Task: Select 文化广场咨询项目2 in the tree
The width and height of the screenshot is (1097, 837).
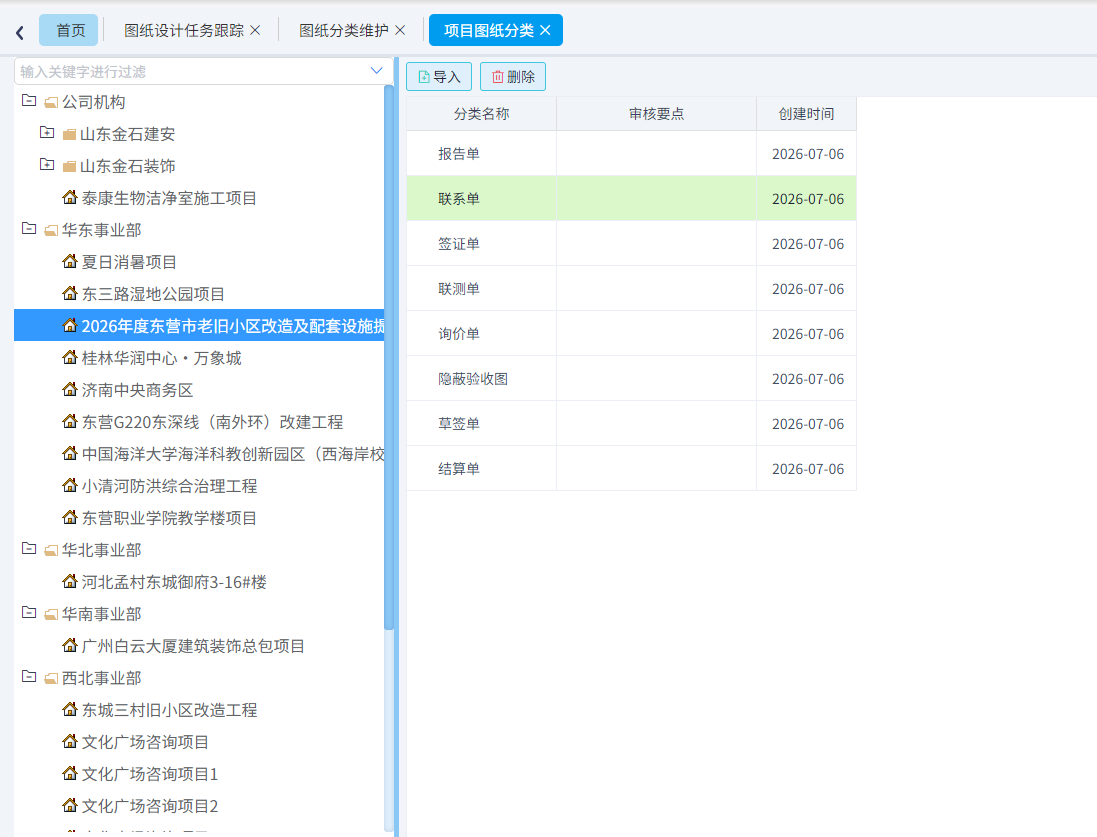Action: click(x=150, y=806)
